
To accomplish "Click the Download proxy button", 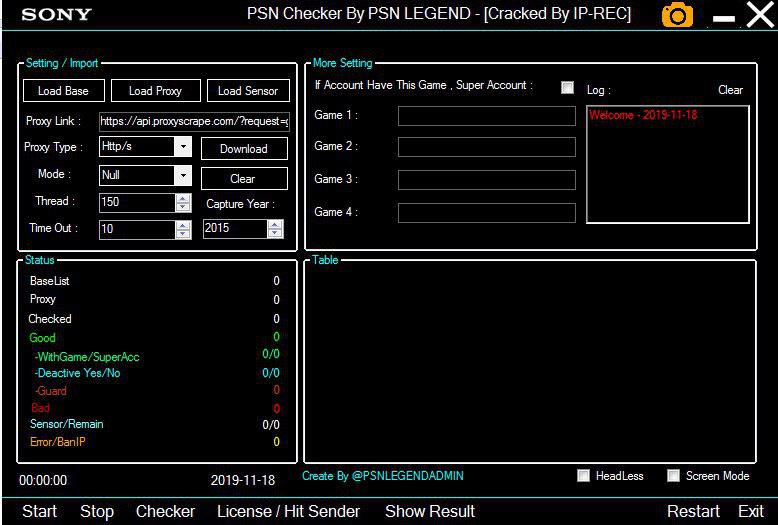I will pyautogui.click(x=244, y=149).
